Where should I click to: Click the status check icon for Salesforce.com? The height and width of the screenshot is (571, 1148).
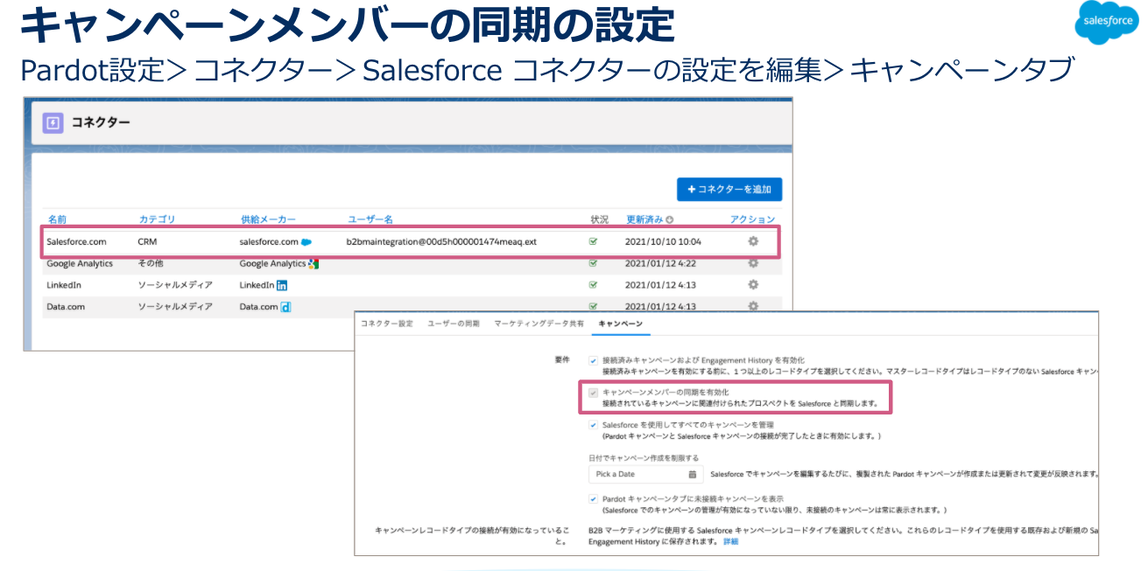point(594,242)
